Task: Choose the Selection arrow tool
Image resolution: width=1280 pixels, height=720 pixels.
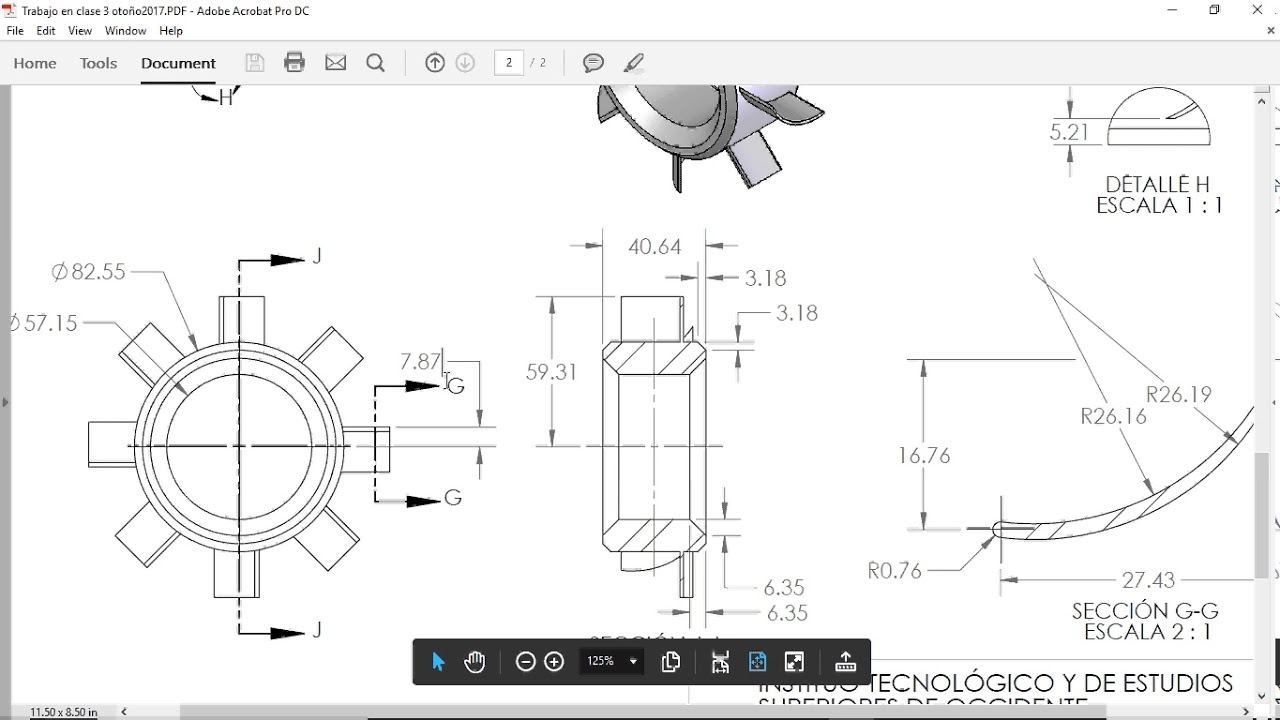Action: (x=438, y=662)
